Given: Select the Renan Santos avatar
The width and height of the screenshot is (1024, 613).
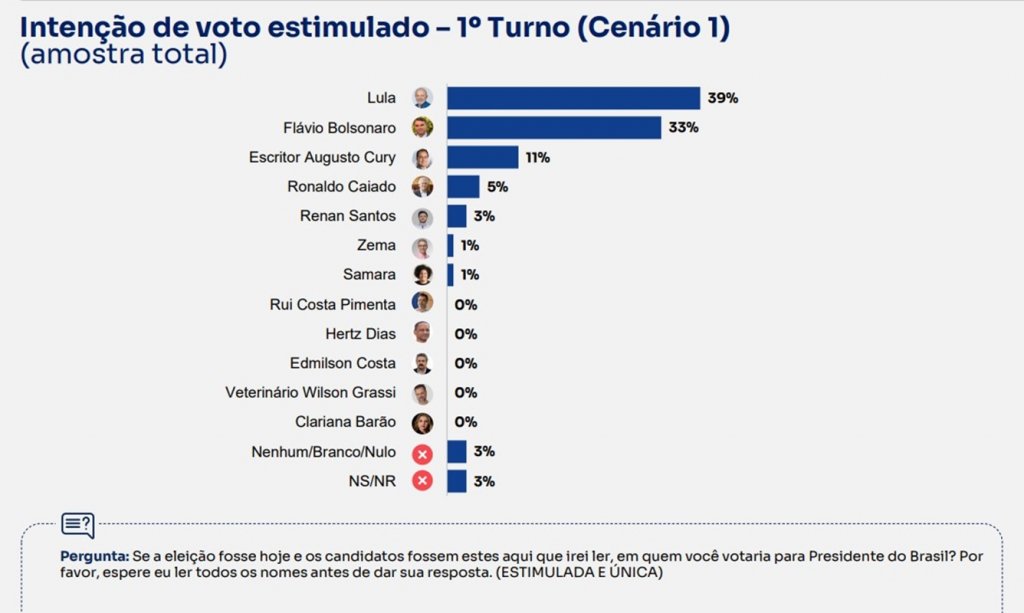Looking at the screenshot, I should [423, 216].
